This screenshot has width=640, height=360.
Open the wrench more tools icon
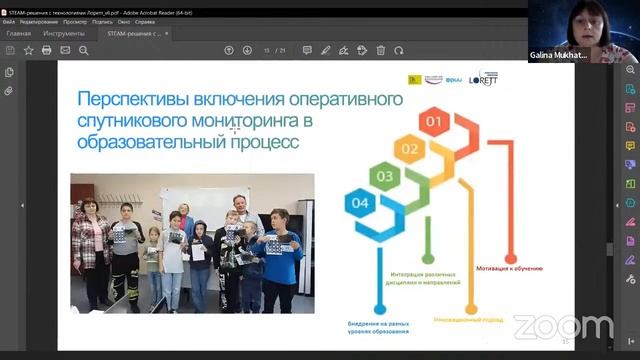click(631, 279)
